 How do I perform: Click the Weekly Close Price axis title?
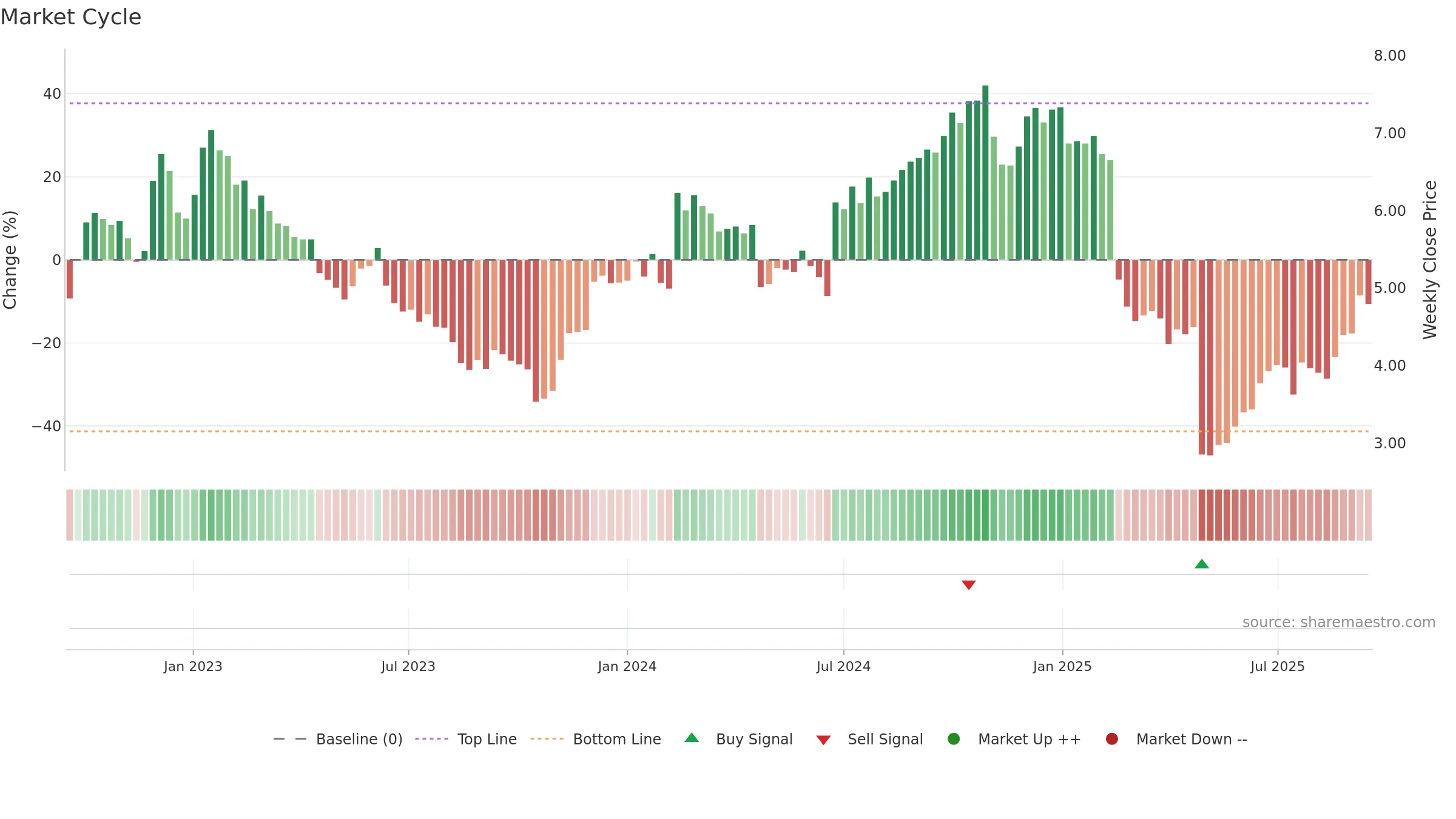[1430, 260]
